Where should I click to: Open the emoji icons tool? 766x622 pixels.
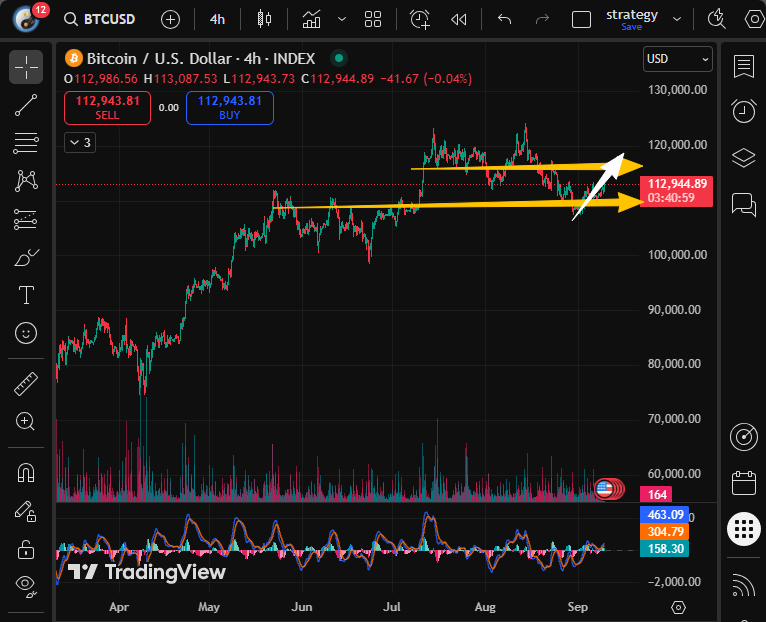click(x=26, y=333)
